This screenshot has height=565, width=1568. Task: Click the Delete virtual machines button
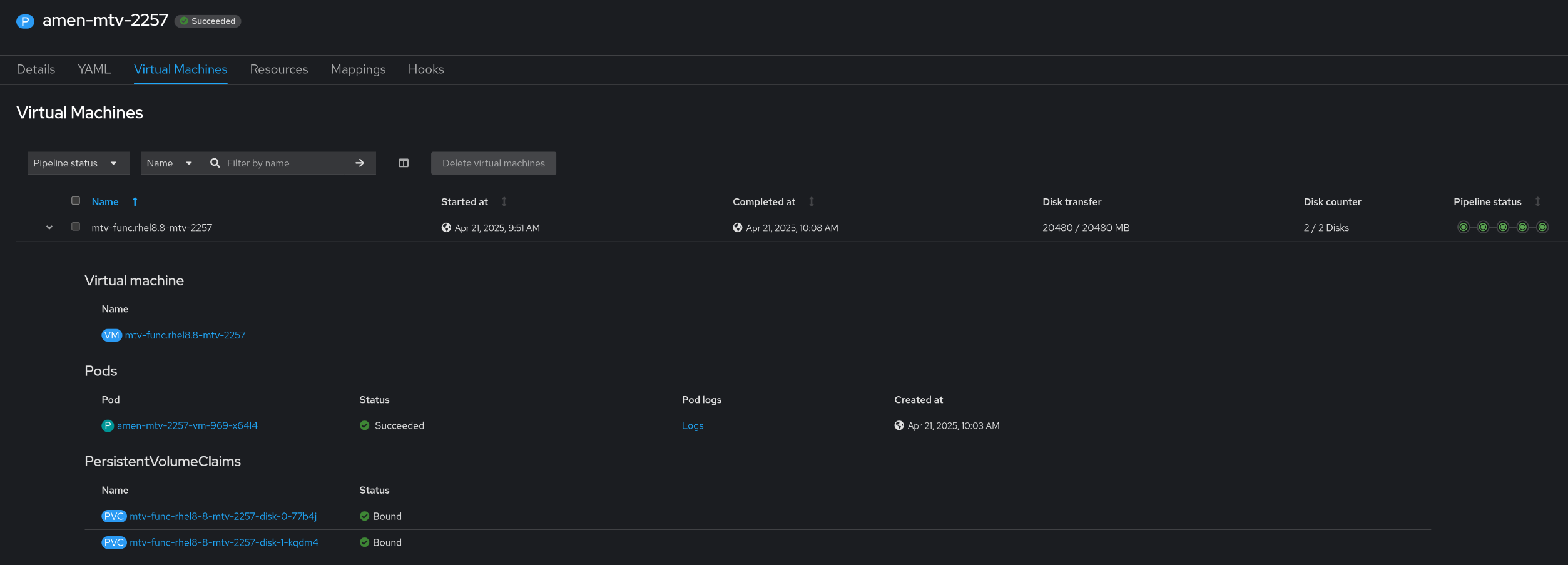[493, 163]
